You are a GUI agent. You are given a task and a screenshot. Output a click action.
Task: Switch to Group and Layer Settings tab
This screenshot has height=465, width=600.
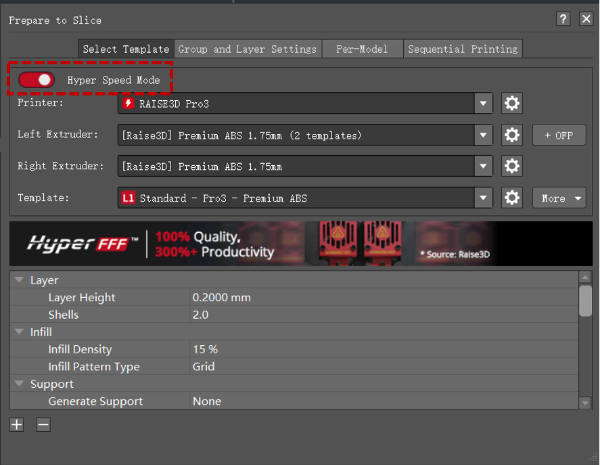(x=247, y=49)
